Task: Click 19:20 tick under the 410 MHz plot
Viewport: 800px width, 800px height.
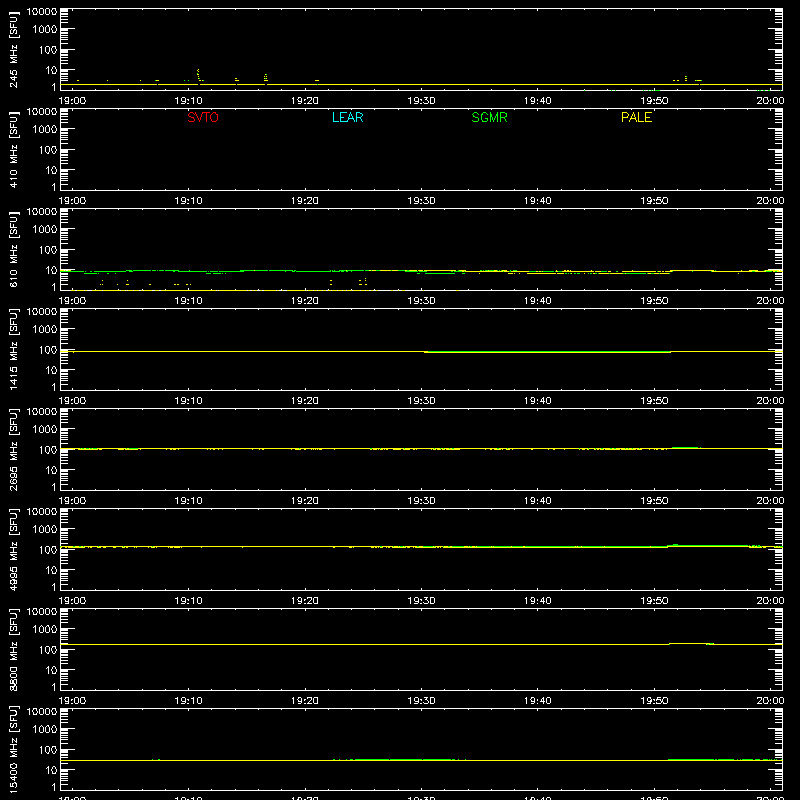Action: (305, 201)
